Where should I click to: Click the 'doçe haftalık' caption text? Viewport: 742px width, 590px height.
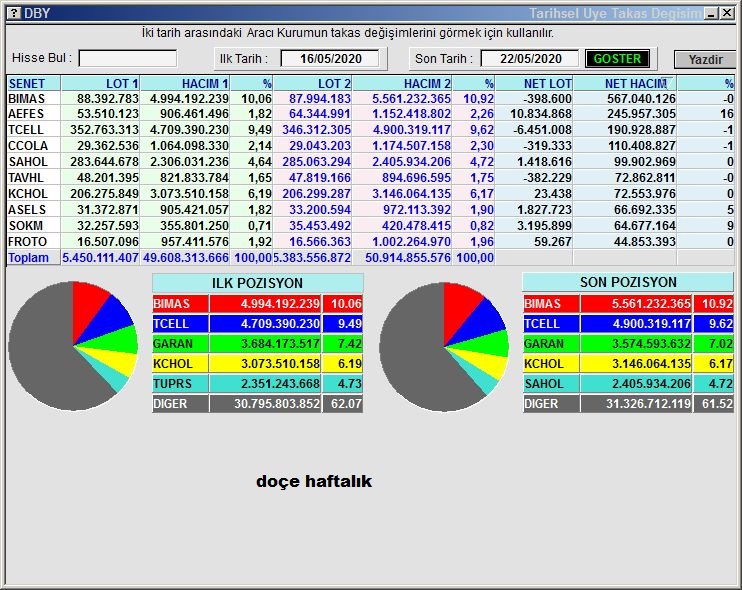click(314, 481)
